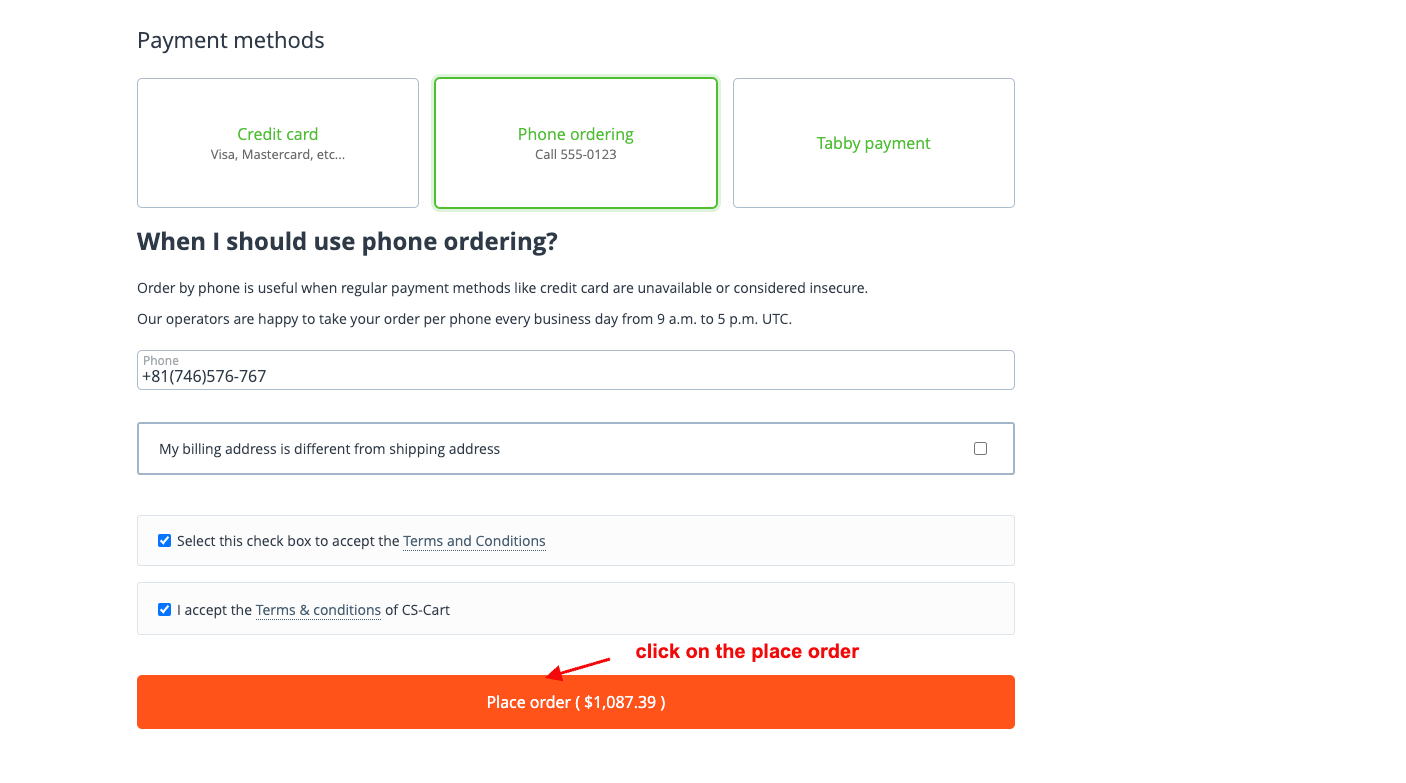Click the 'When I should use phone ordering?' heading
Screen dimensions: 1406x783
(347, 242)
